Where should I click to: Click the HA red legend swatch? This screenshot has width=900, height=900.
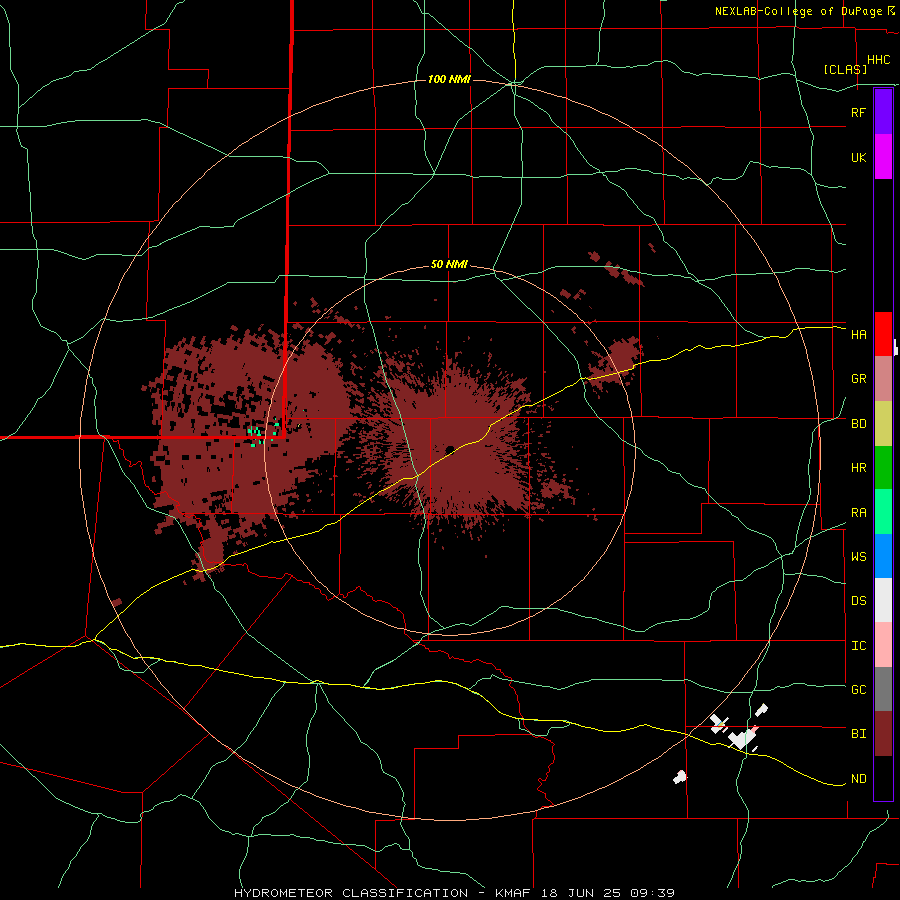click(883, 334)
